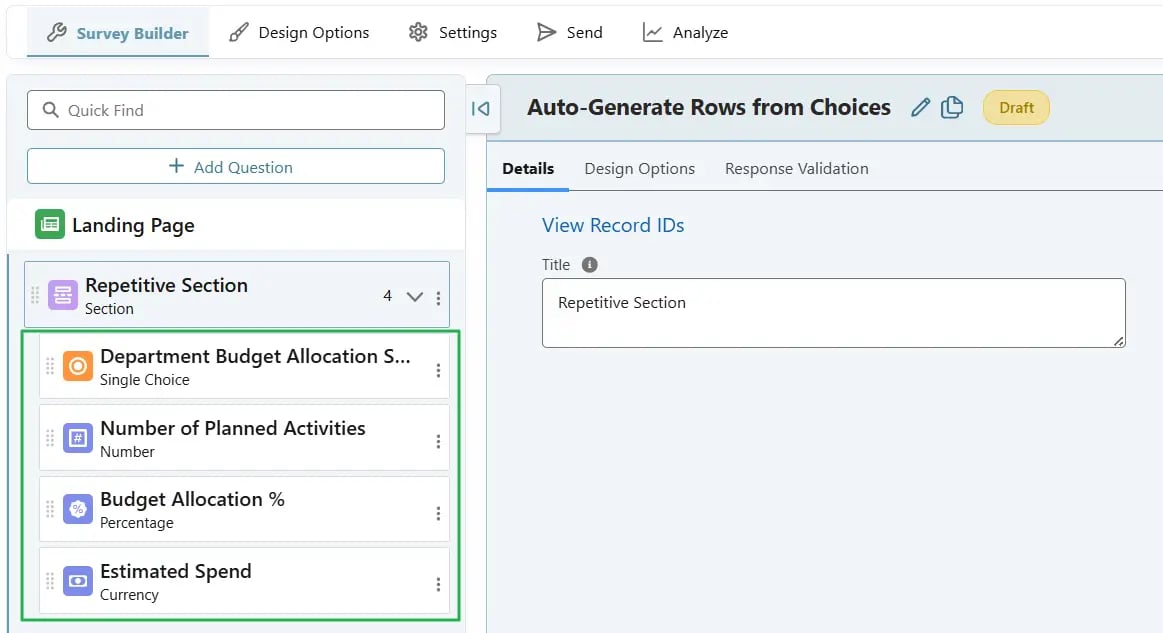Click the question count 4 in section
This screenshot has height=633, width=1163.
click(x=387, y=296)
